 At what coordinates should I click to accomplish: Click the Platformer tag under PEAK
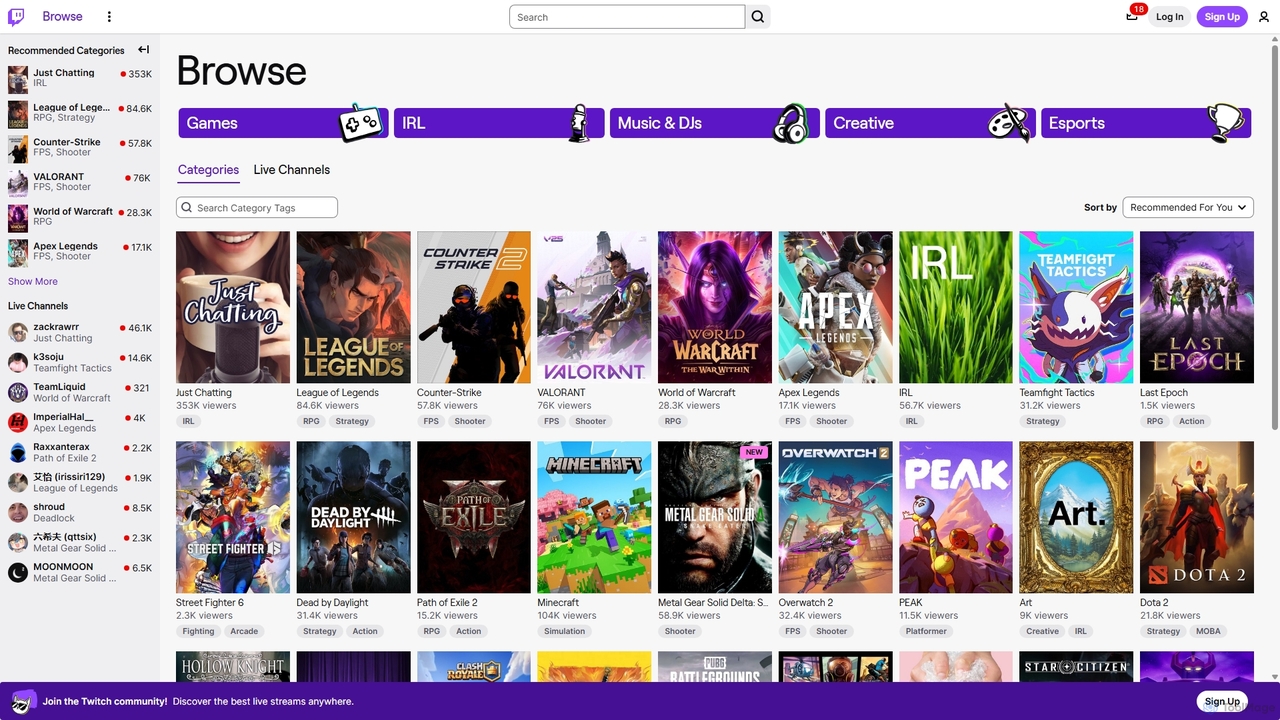tap(926, 631)
